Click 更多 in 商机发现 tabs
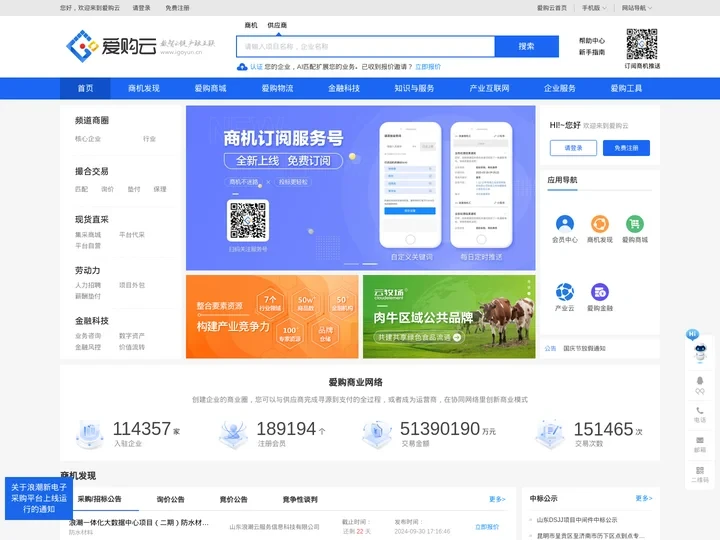This screenshot has height=540, width=720. click(497, 499)
